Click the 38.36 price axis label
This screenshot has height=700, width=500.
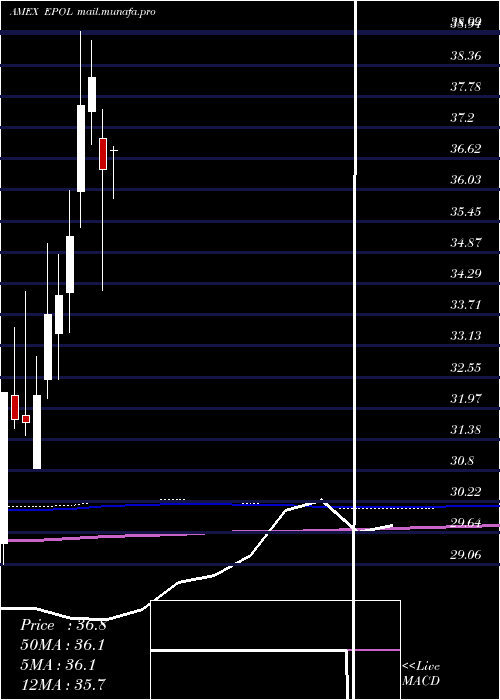point(466,56)
